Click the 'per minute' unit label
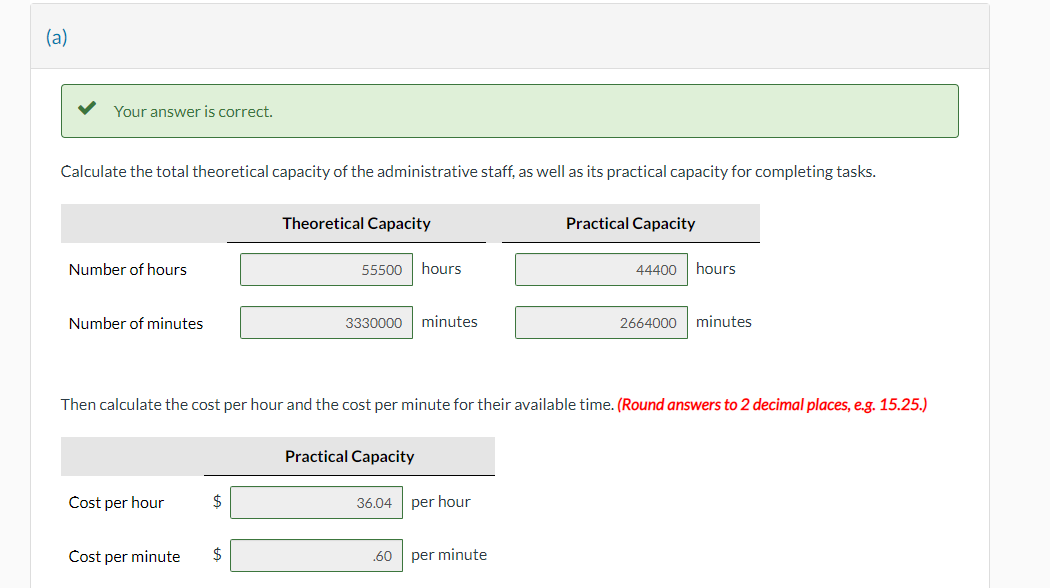The width and height of the screenshot is (1050, 588). (x=449, y=554)
